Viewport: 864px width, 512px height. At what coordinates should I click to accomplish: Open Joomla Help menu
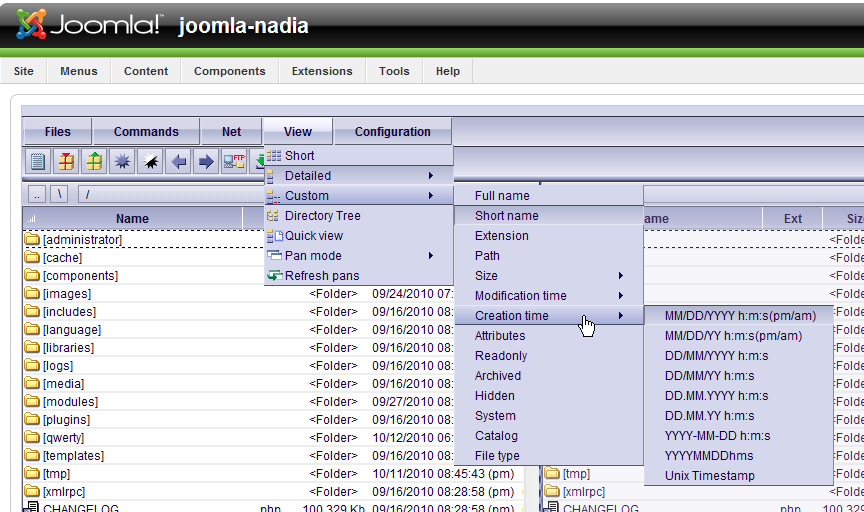pos(447,71)
